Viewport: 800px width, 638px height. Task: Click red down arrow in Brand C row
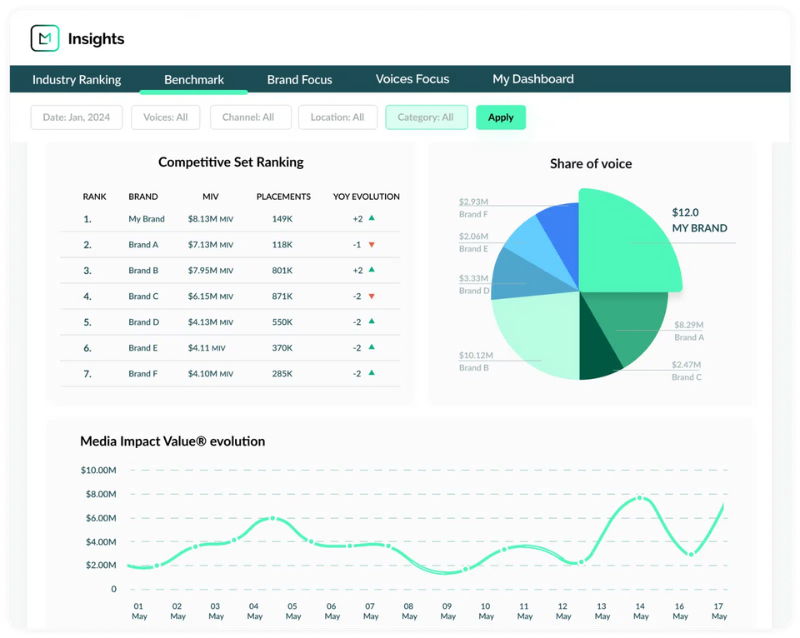[x=371, y=296]
